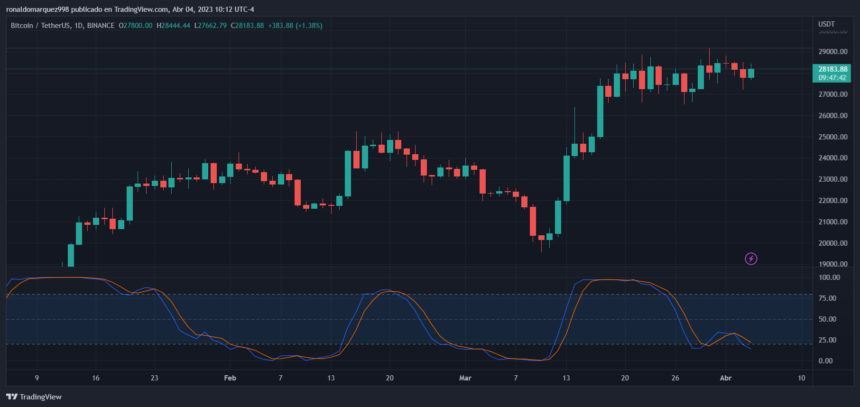
Task: Open the USDT currency selector
Action: pos(826,25)
